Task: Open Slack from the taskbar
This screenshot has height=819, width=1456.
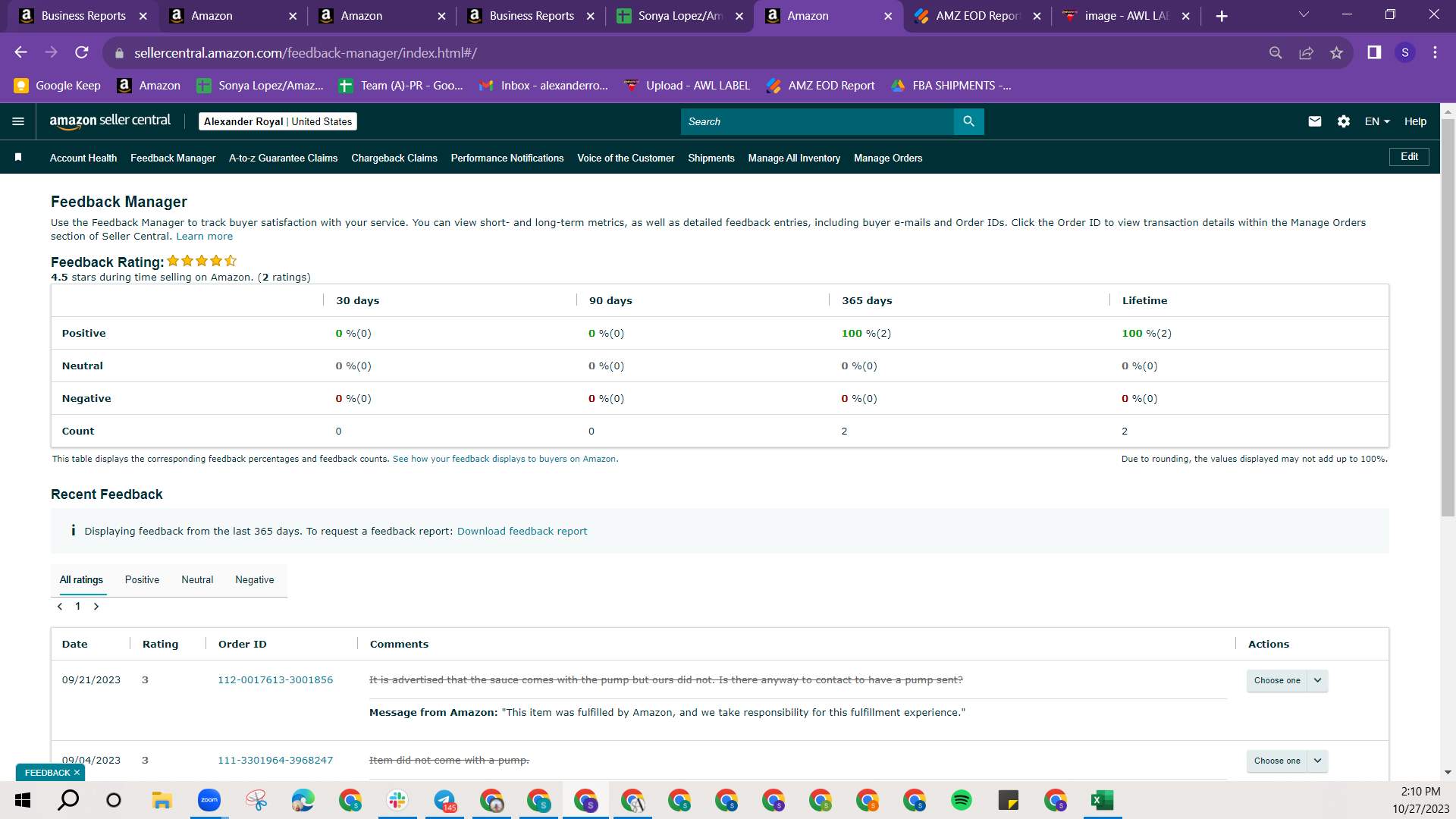Action: pos(397,800)
